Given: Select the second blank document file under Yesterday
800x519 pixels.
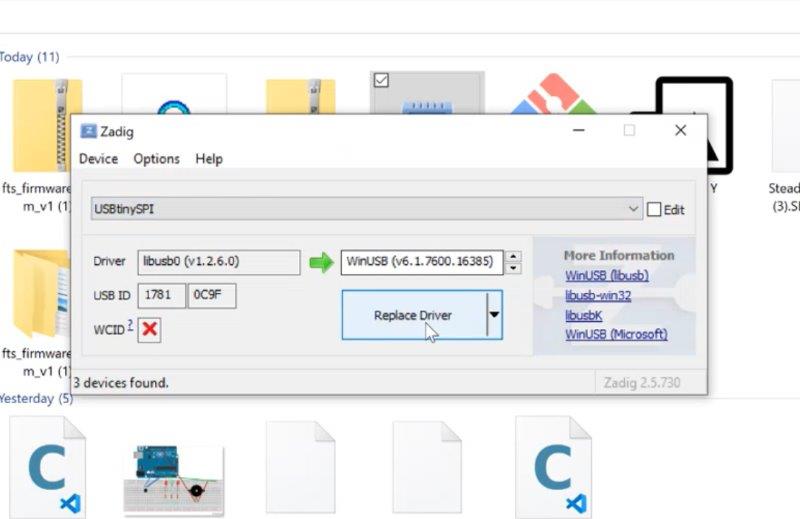Looking at the screenshot, I should coord(427,467).
